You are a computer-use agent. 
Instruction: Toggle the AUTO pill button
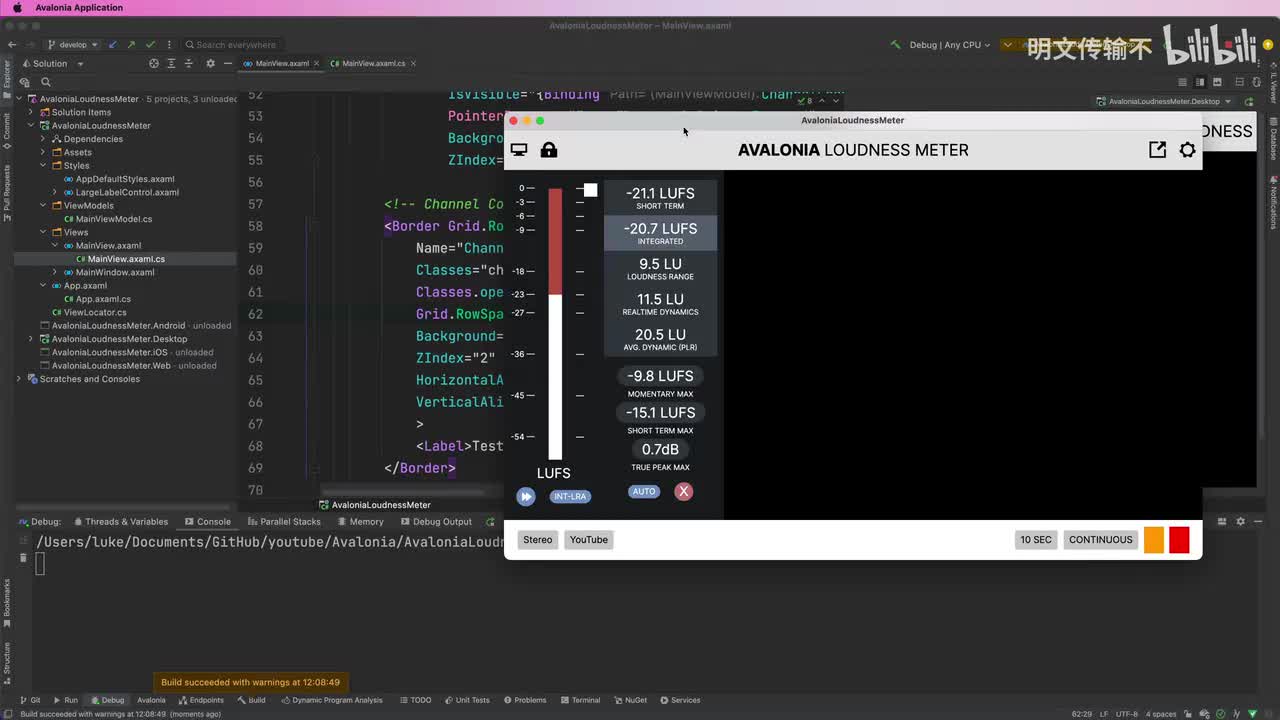tap(644, 491)
